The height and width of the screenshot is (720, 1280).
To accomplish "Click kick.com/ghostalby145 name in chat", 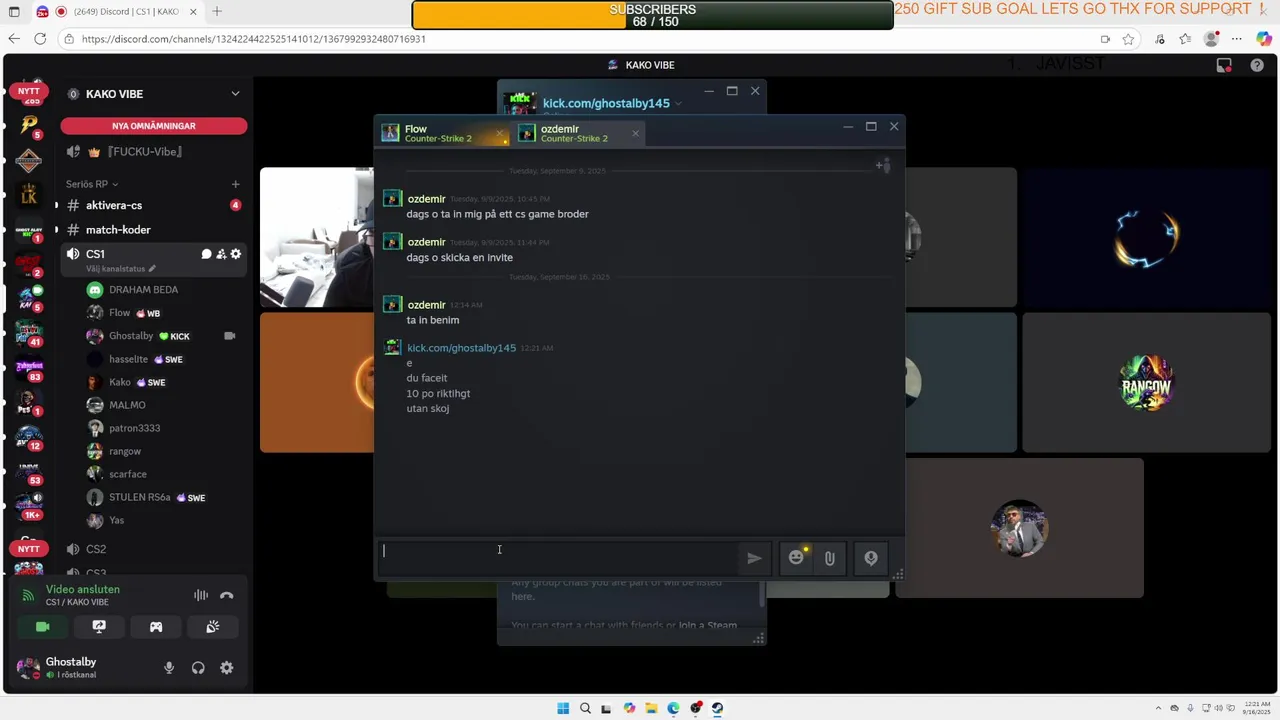I will pyautogui.click(x=461, y=348).
